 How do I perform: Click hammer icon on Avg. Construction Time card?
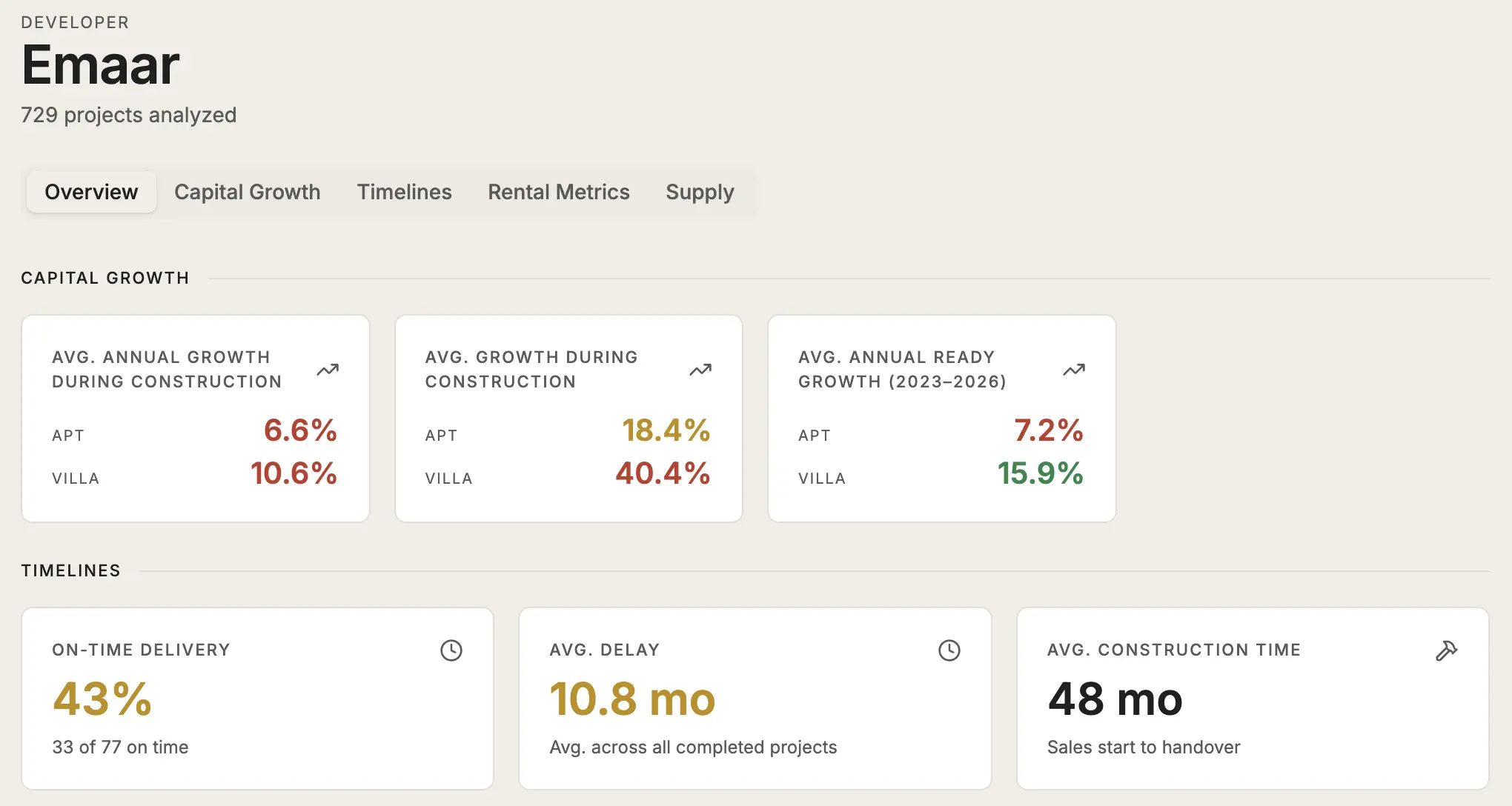tap(1447, 650)
